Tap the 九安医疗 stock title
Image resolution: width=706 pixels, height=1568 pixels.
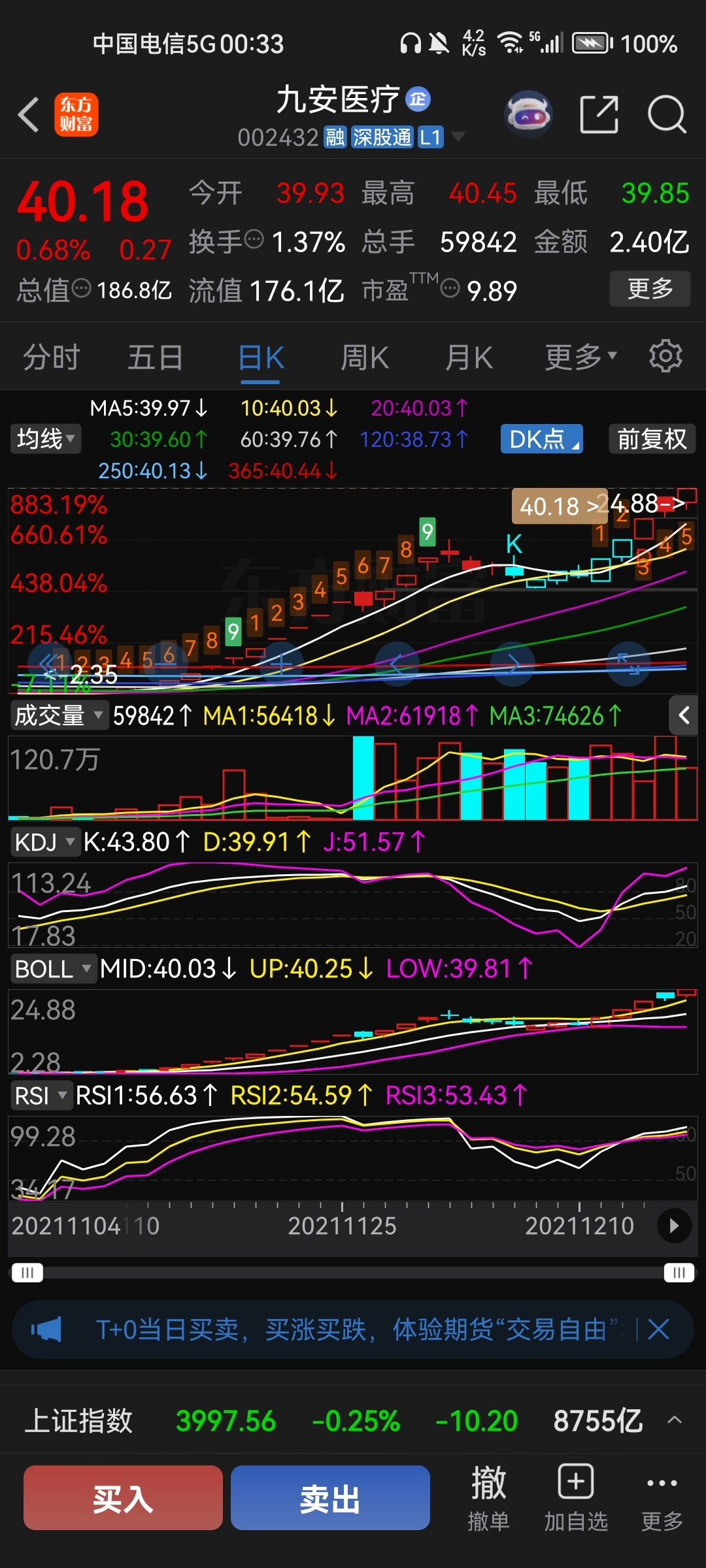tap(337, 99)
